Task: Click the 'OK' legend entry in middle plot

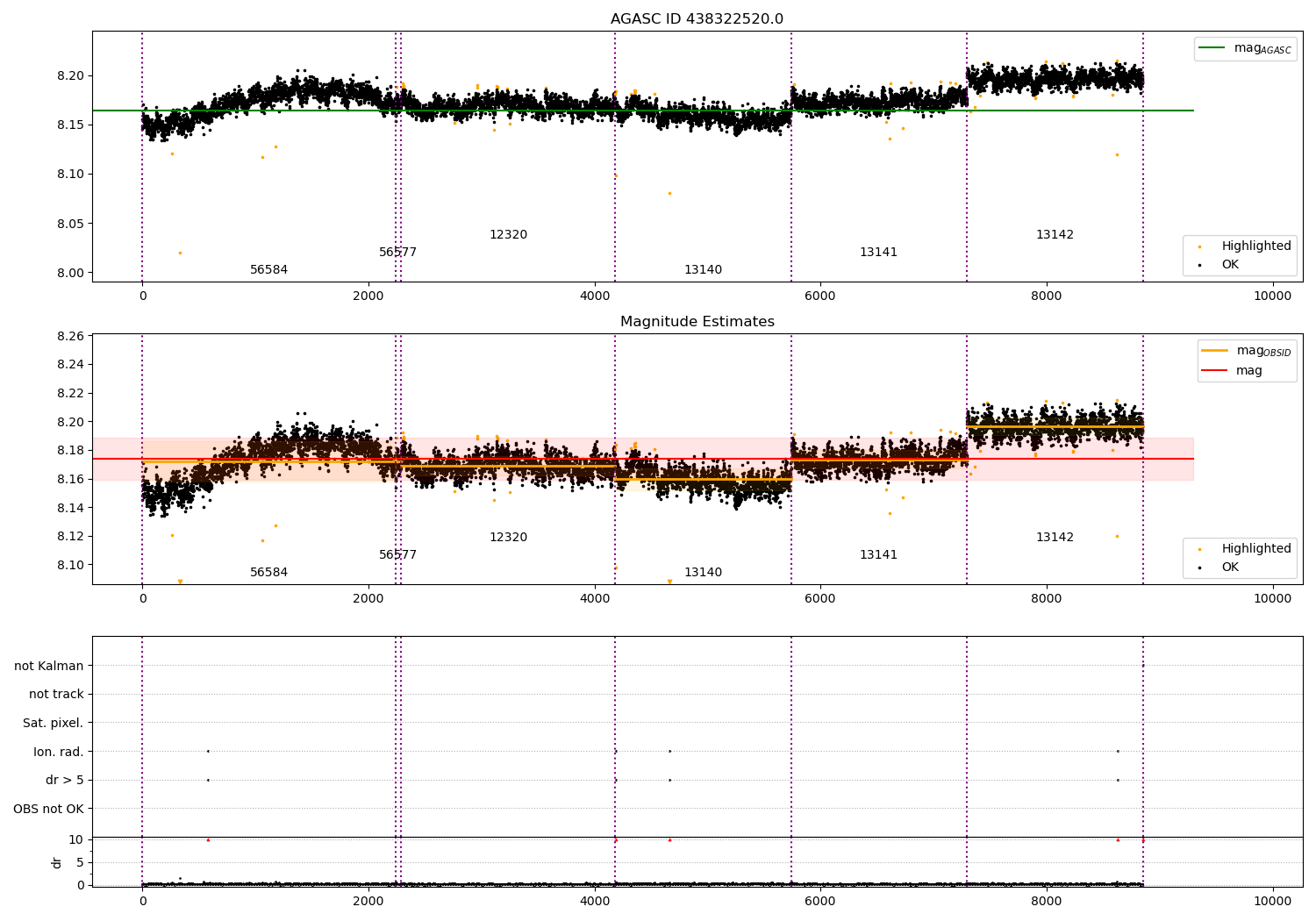Action: 1219,567
